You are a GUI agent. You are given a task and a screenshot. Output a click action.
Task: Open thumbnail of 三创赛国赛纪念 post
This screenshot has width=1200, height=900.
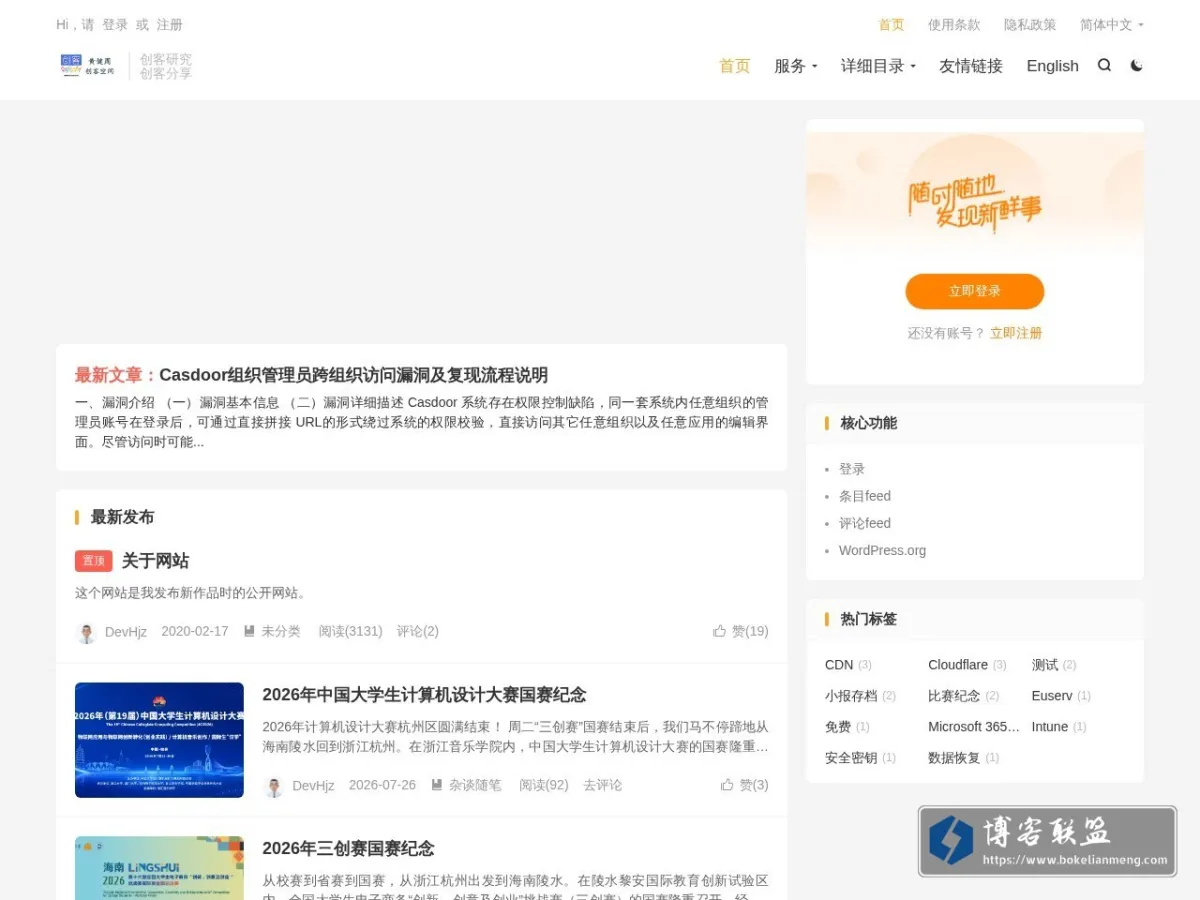click(159, 868)
